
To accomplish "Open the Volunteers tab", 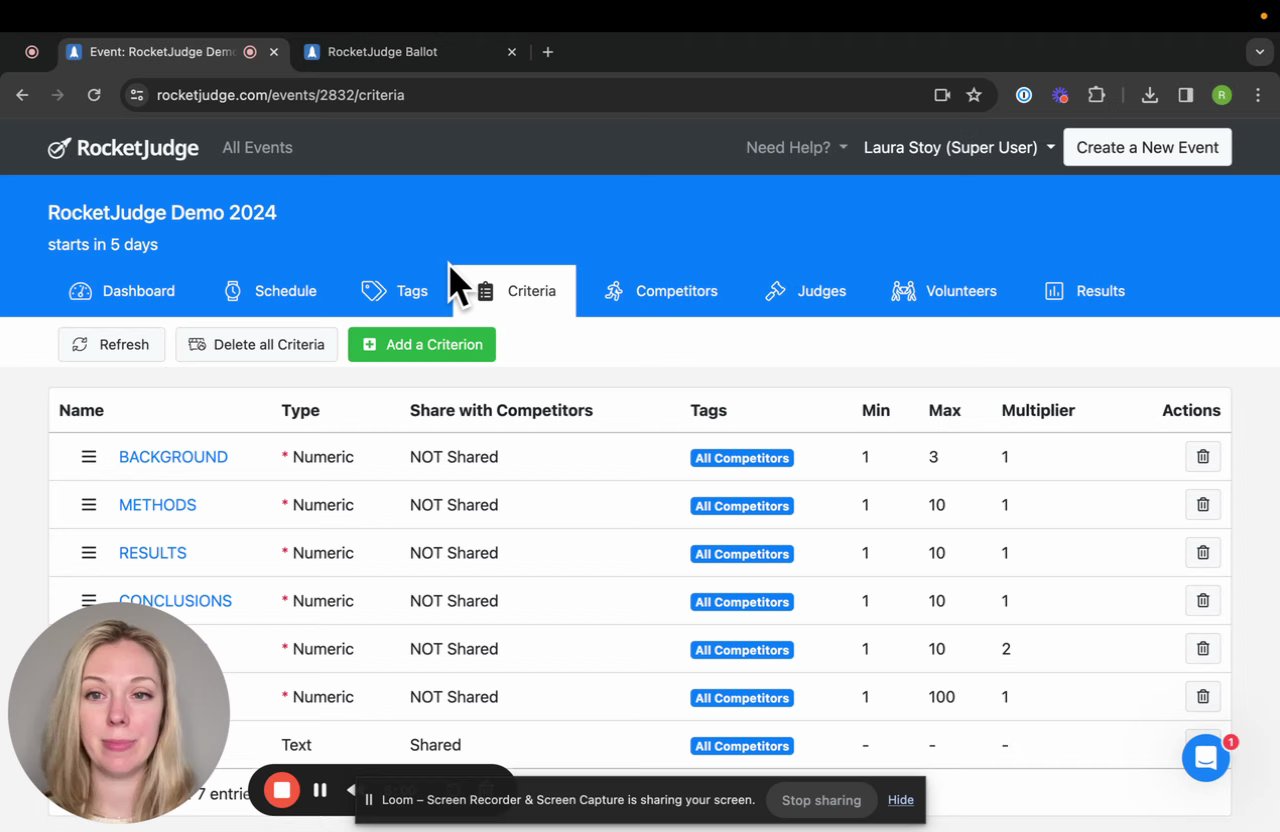I will (x=944, y=291).
